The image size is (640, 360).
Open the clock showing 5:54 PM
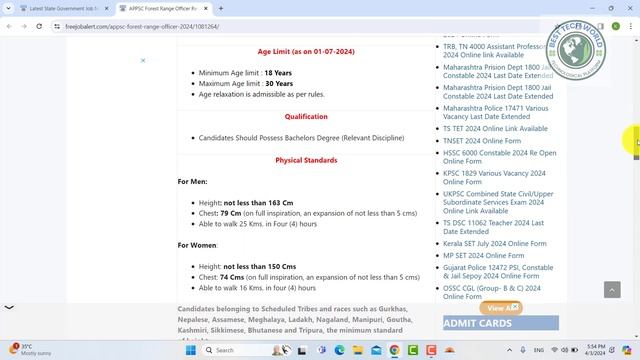tap(596, 350)
